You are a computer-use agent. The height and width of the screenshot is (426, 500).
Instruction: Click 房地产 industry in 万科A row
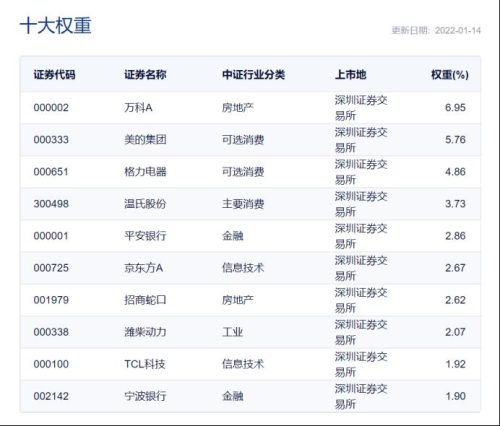pos(238,108)
